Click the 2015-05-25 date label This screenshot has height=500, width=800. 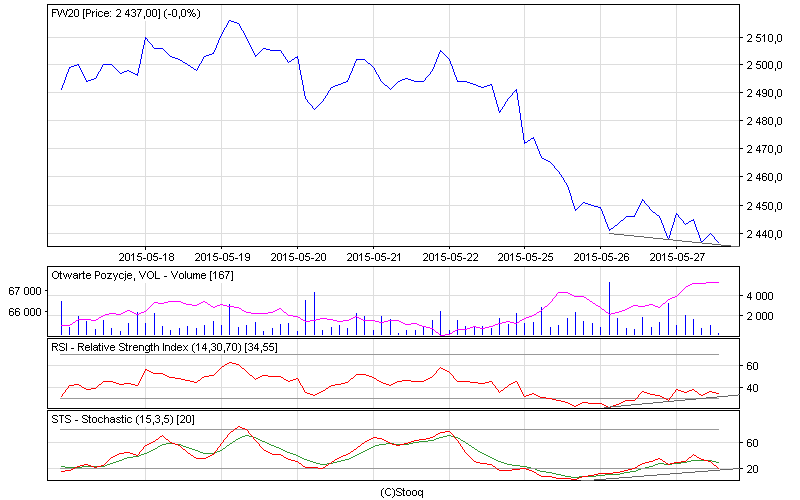[525, 256]
